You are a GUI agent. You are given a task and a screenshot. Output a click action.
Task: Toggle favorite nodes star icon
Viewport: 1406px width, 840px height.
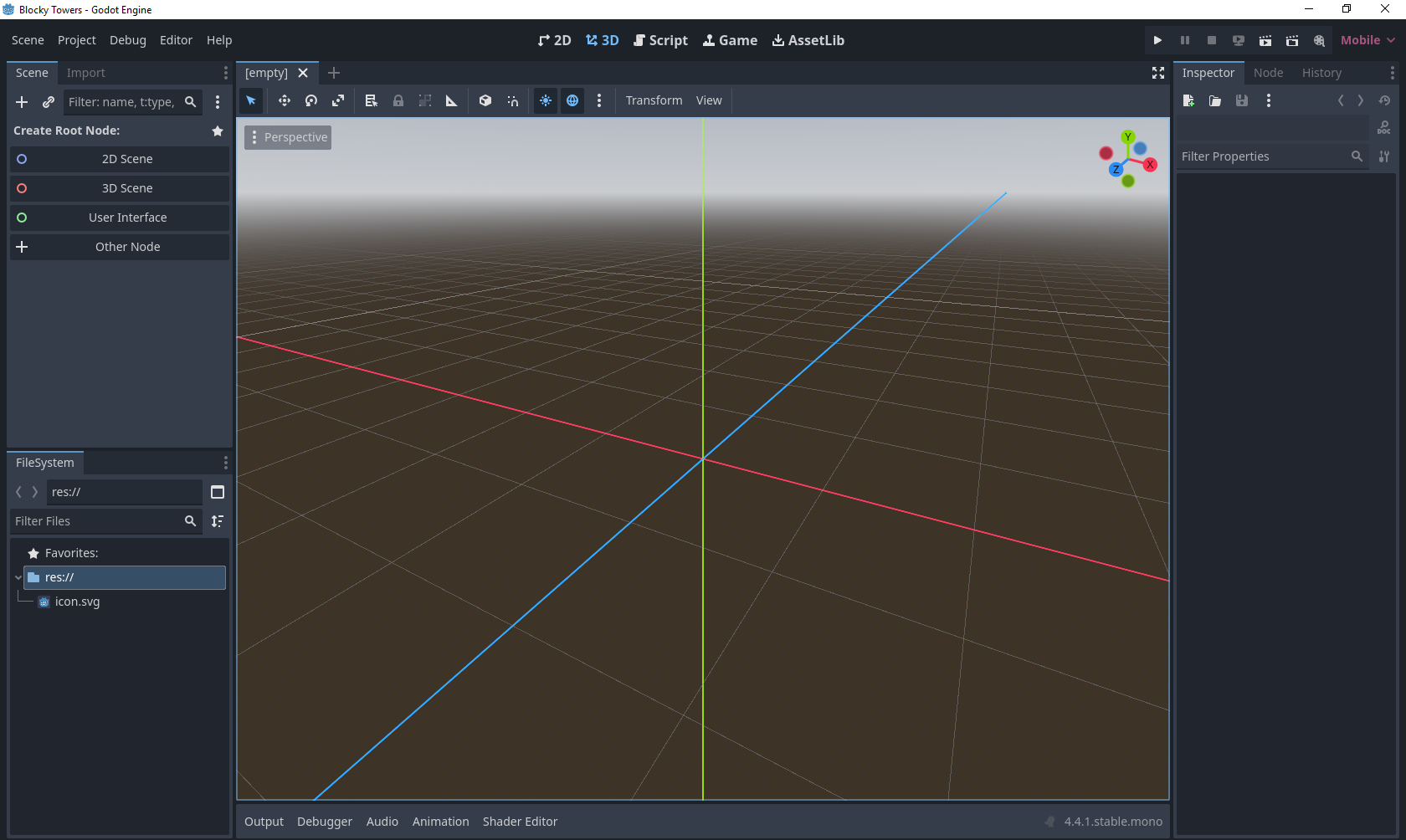click(218, 131)
